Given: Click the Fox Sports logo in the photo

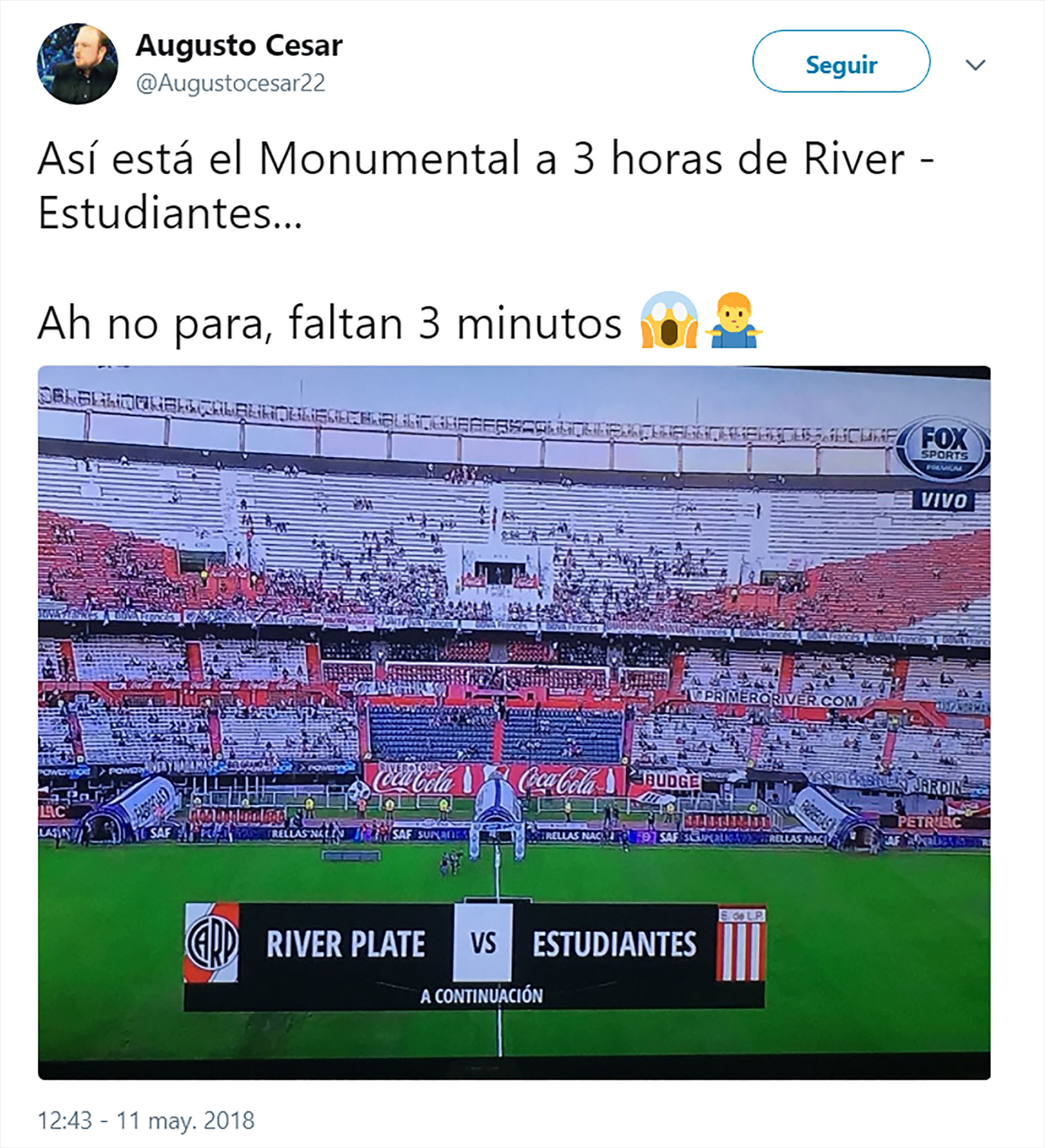Looking at the screenshot, I should click(943, 449).
